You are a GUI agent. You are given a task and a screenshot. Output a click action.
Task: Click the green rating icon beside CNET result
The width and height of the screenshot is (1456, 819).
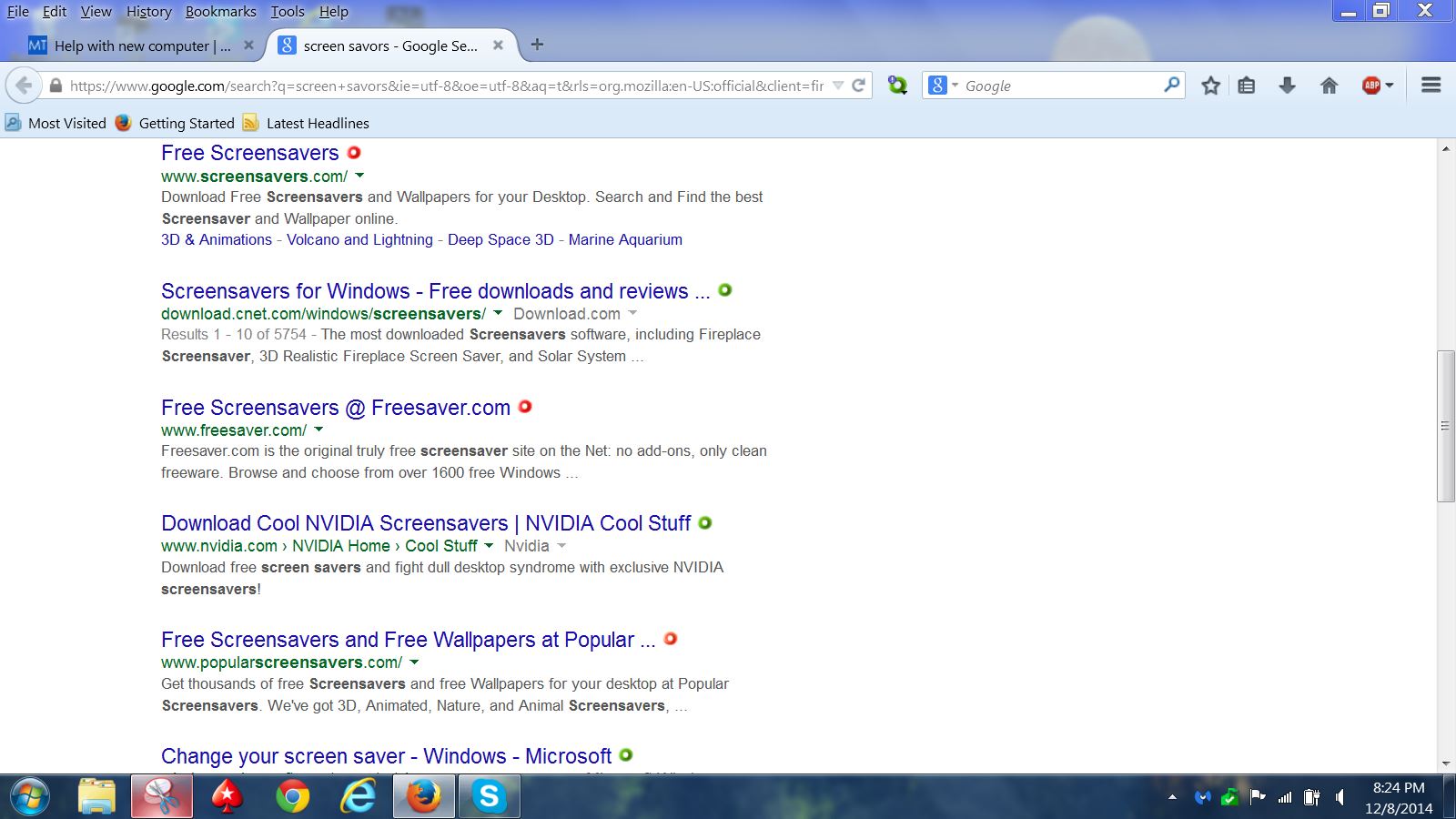tap(725, 290)
